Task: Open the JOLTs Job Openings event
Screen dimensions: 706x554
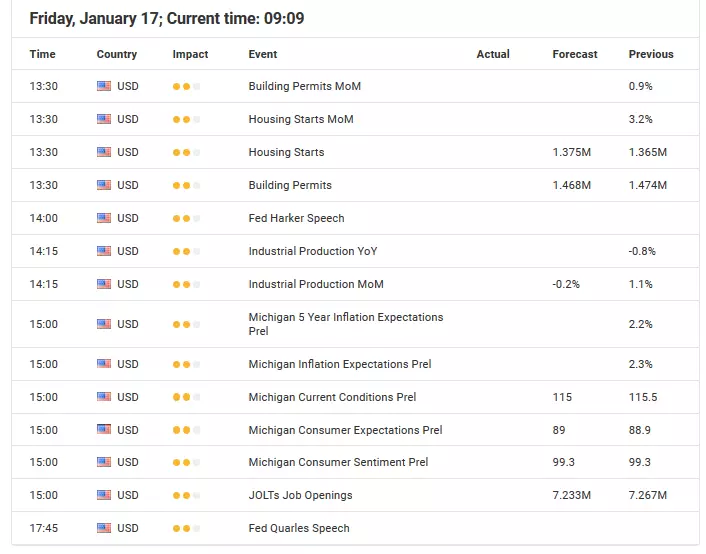Action: click(300, 495)
